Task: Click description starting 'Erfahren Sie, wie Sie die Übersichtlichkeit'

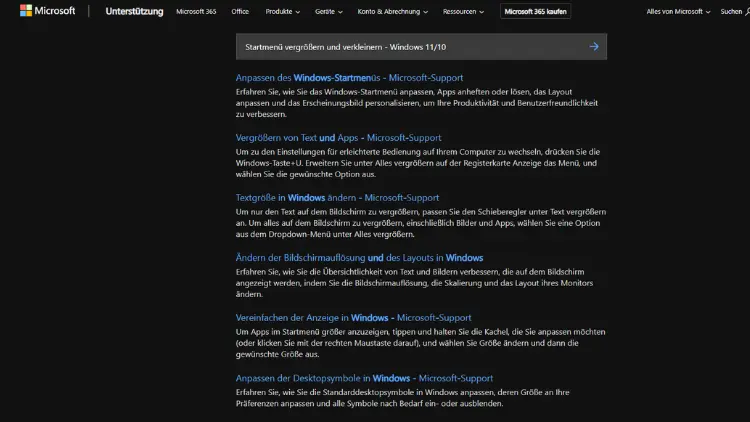Action: (x=414, y=283)
